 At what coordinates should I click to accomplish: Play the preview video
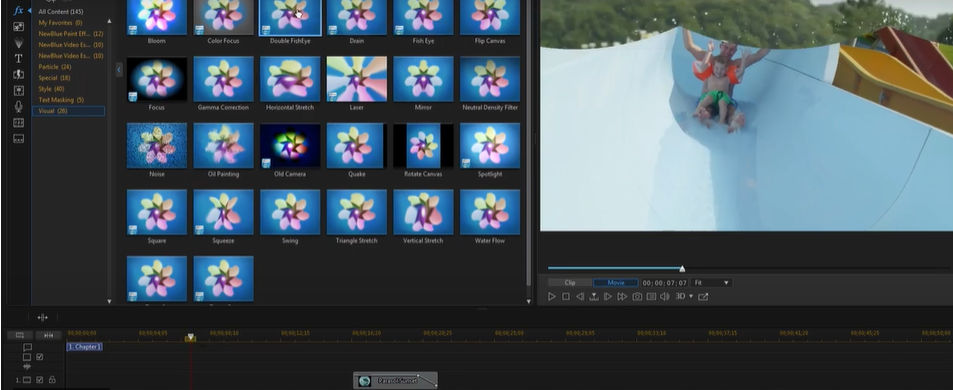coord(552,296)
